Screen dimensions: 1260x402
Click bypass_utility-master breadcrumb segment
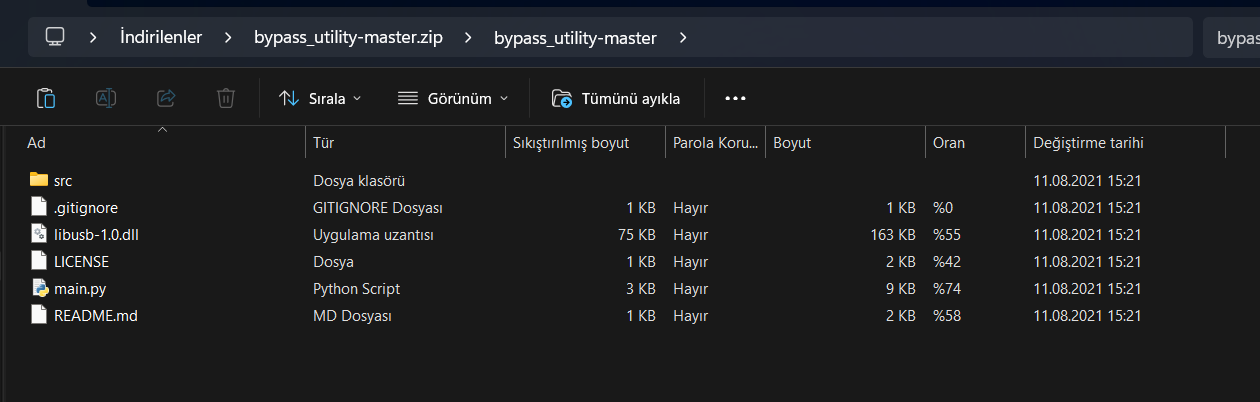[575, 38]
